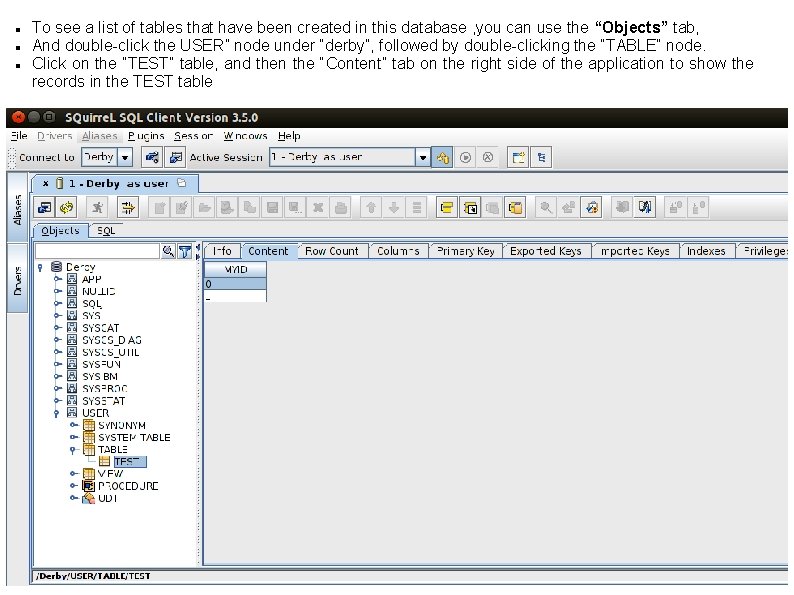Image resolution: width=794 pixels, height=595 pixels.
Task: Collapse the USER schema node
Action: [x=57, y=413]
